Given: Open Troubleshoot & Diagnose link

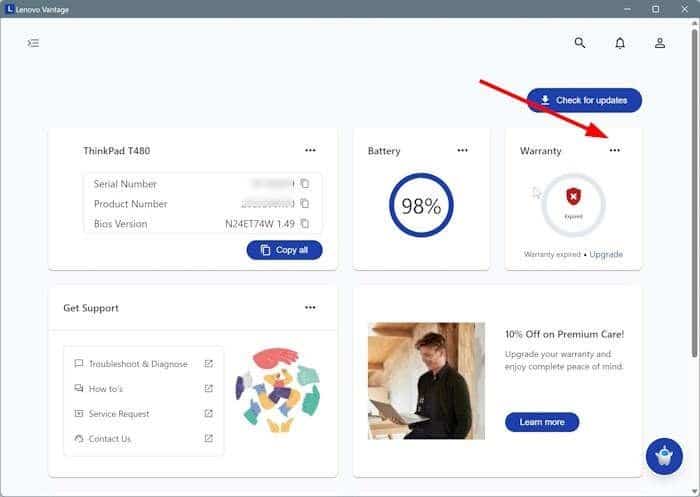Looking at the screenshot, I should click(x=138, y=364).
